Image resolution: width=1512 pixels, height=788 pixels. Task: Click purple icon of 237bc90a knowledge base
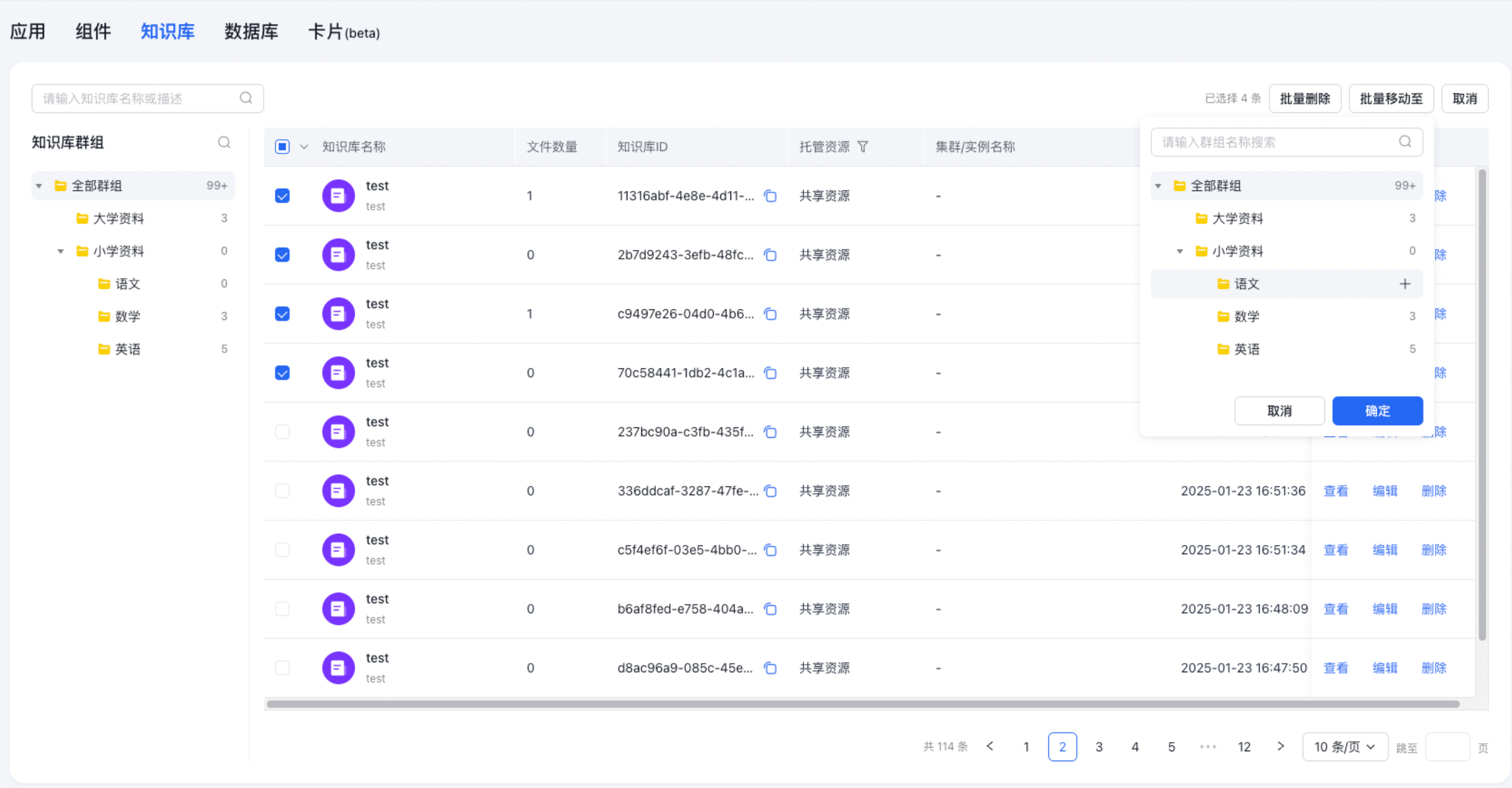[338, 432]
